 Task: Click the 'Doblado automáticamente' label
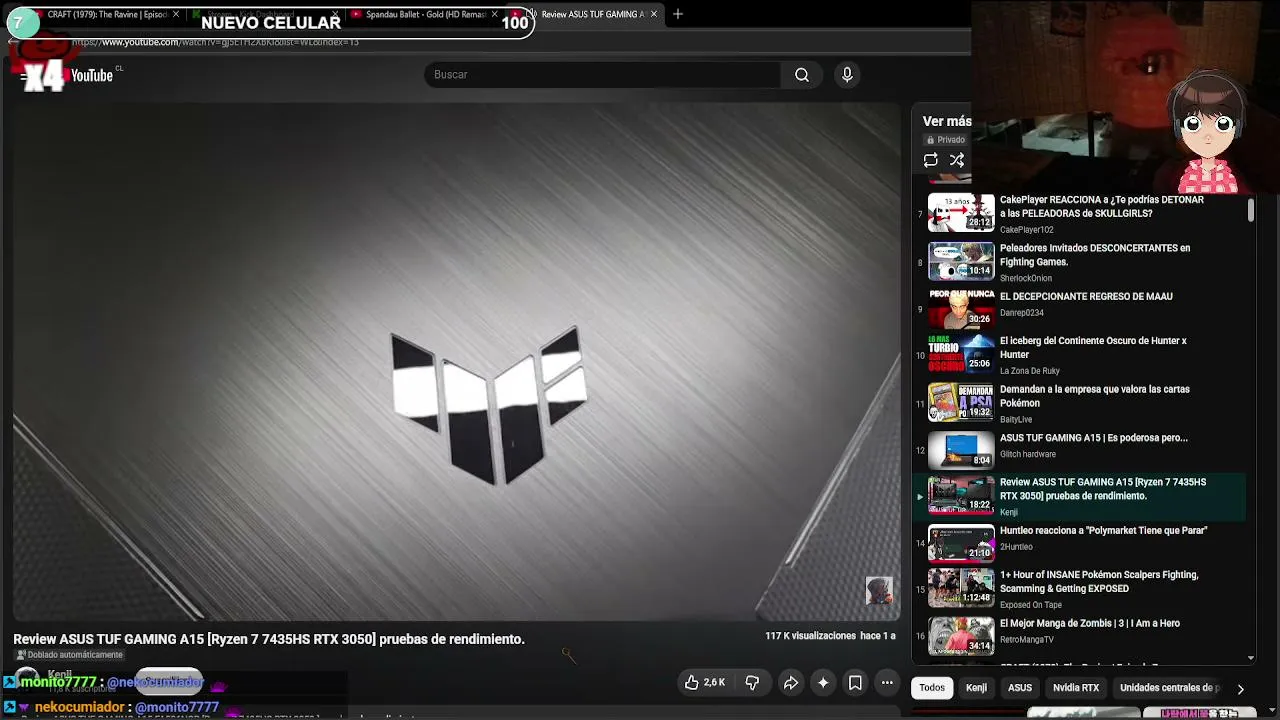pyautogui.click(x=69, y=655)
